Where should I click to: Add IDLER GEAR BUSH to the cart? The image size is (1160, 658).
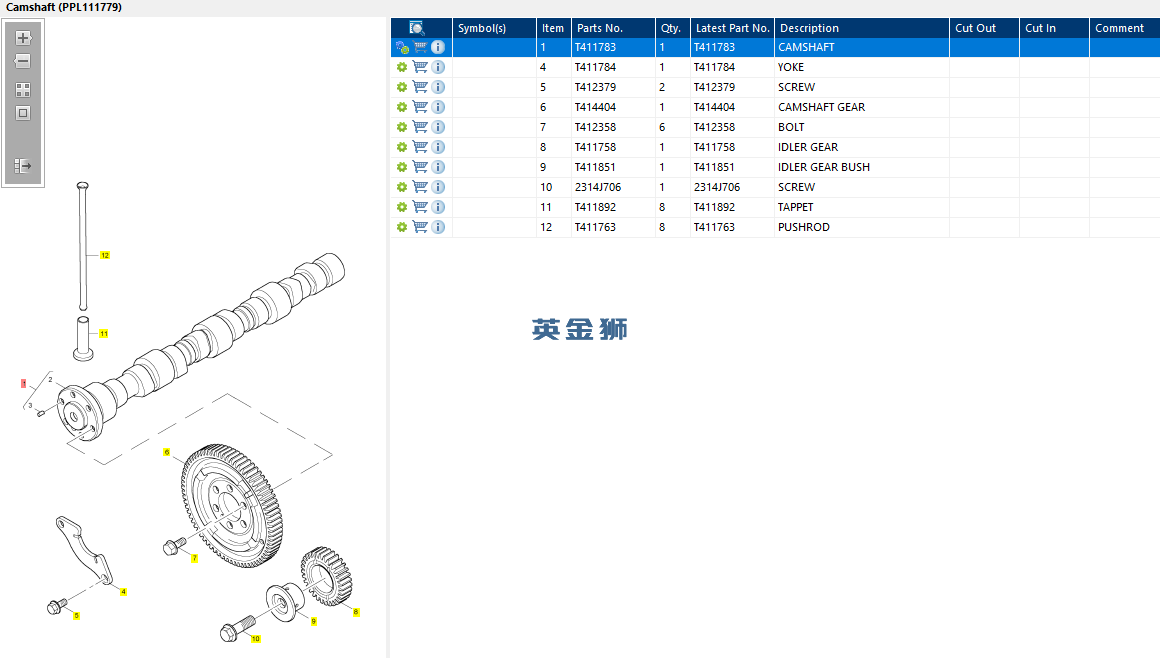(x=420, y=167)
